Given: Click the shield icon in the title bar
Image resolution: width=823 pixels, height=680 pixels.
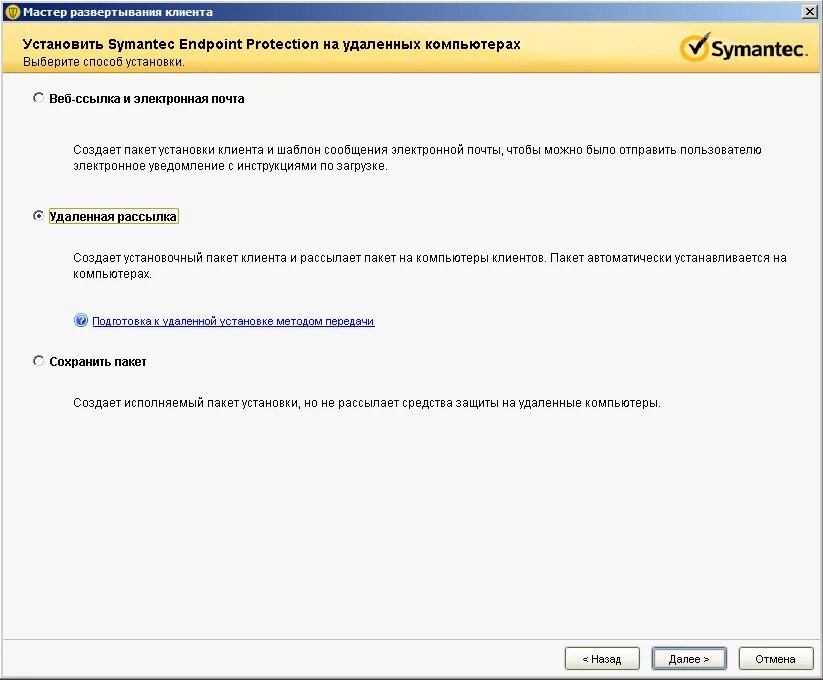Looking at the screenshot, I should click(x=13, y=12).
